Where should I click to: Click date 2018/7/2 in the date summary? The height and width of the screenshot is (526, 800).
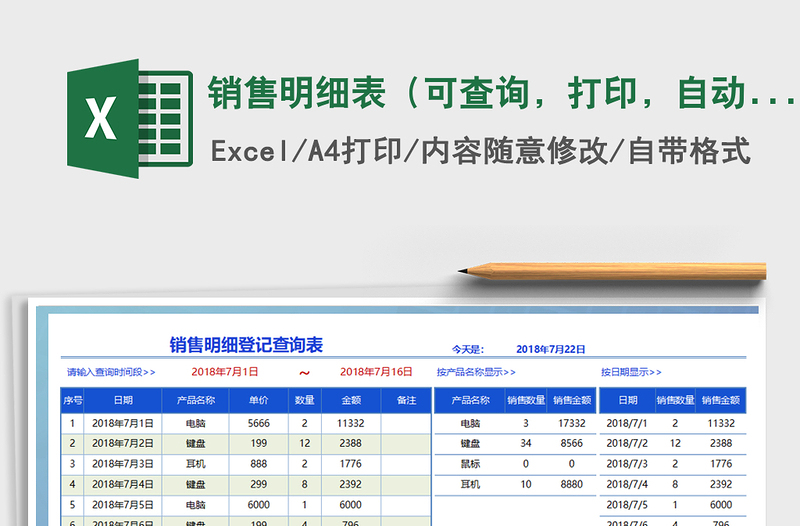click(627, 443)
